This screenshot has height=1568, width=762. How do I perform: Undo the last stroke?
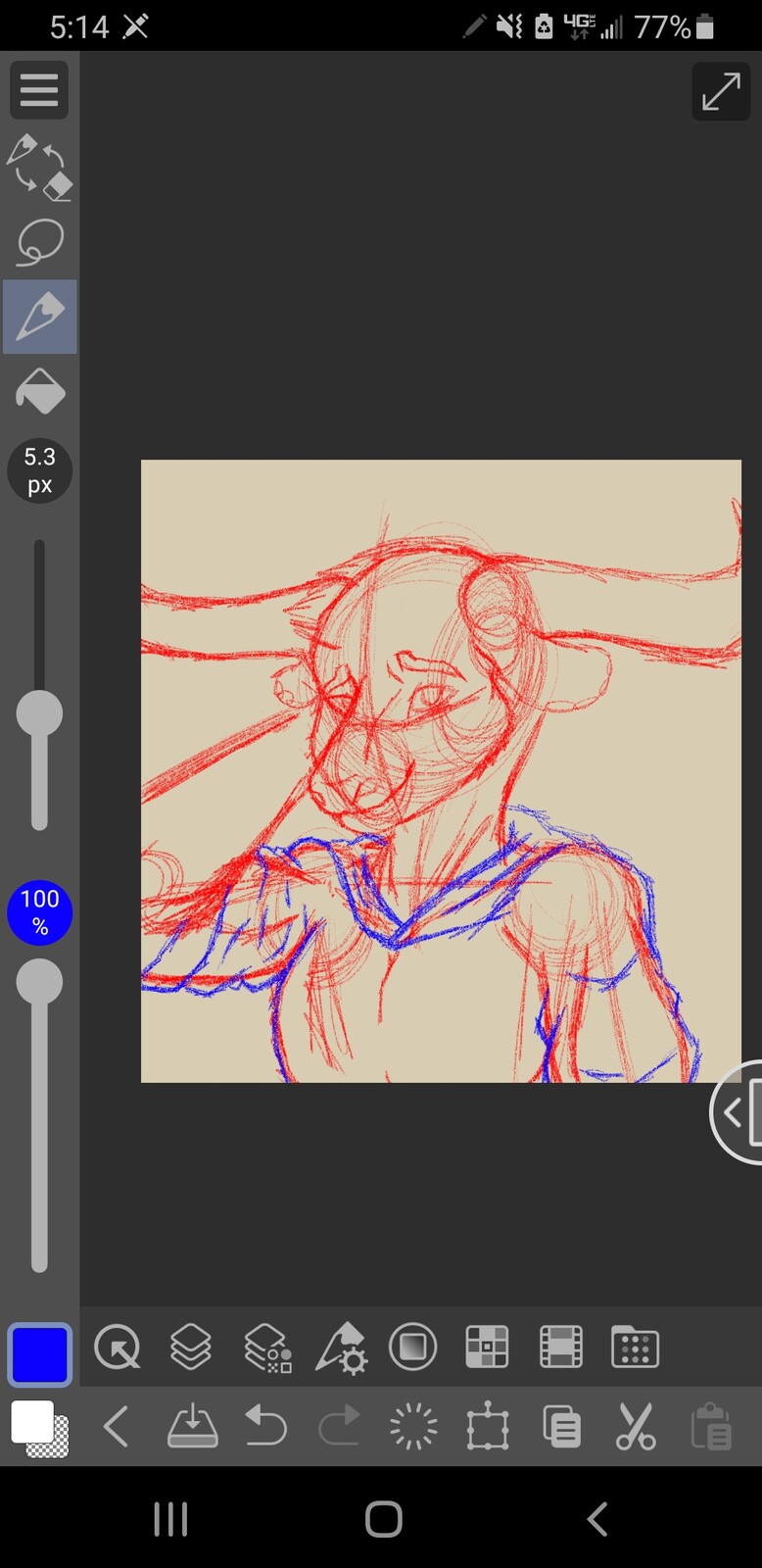265,1427
